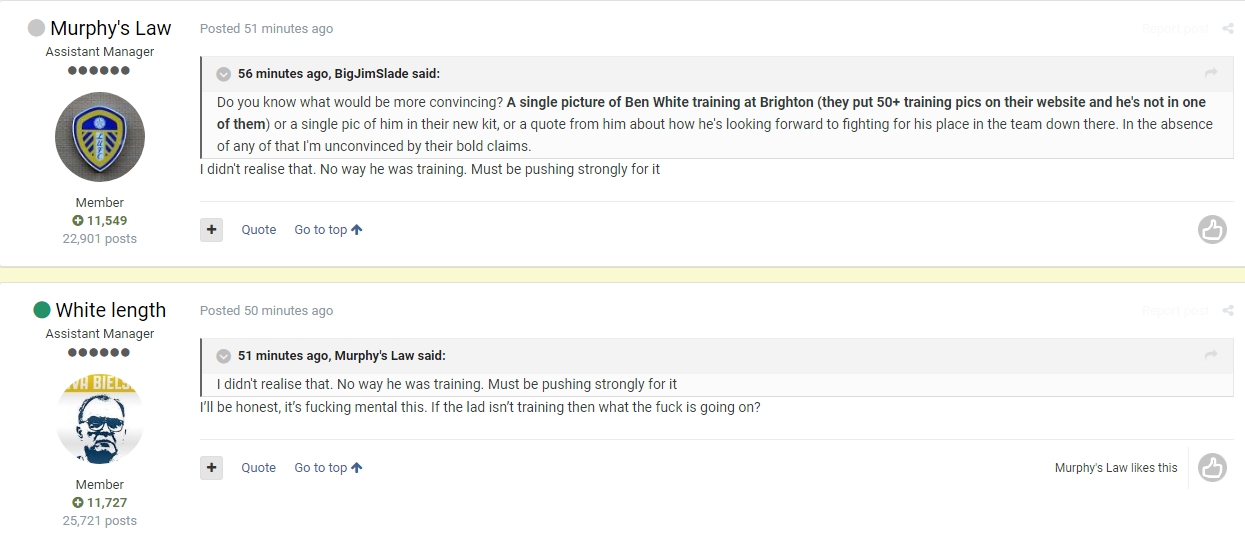The width and height of the screenshot is (1245, 542).
Task: Jump to BigJimSlade's quoted post using arrow icon
Action: pyautogui.click(x=1211, y=73)
